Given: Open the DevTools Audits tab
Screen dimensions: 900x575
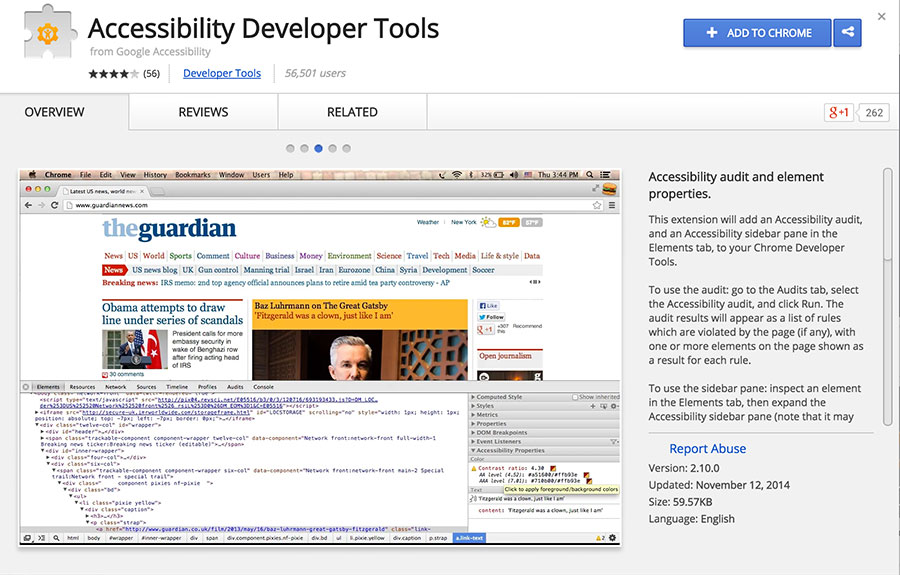Looking at the screenshot, I should coord(235,387).
